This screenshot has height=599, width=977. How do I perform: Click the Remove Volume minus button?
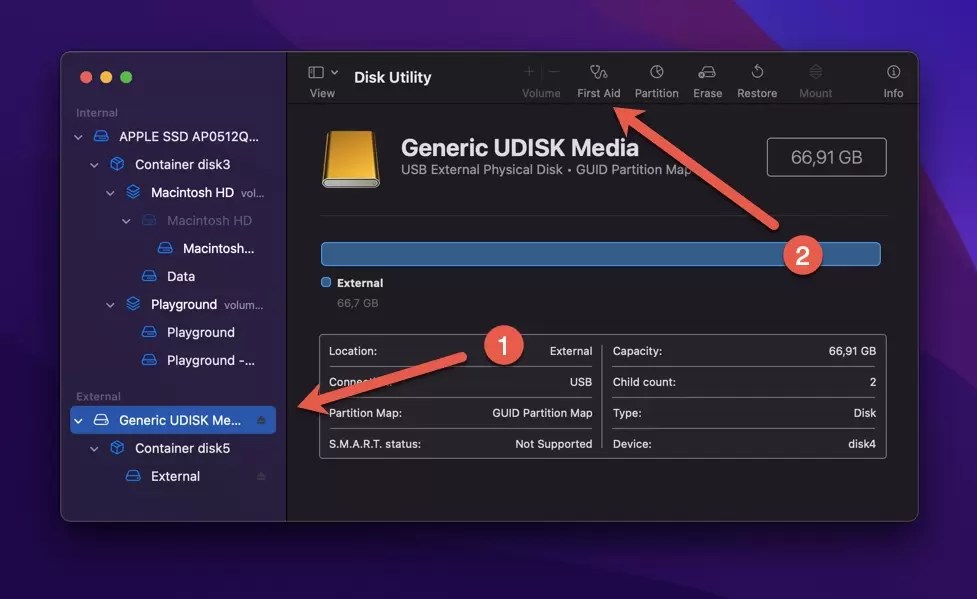[552, 72]
